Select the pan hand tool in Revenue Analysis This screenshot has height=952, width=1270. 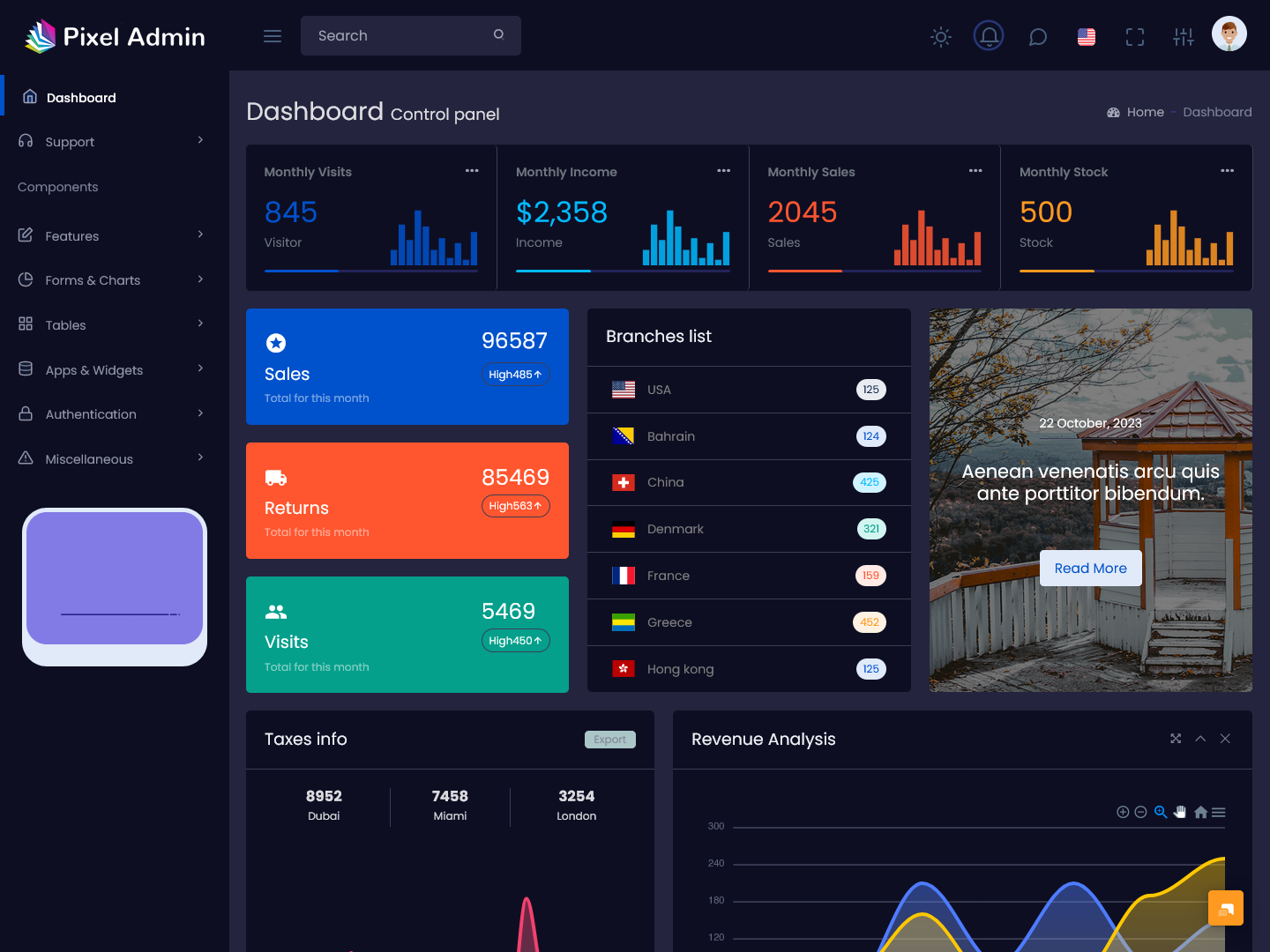click(1180, 811)
